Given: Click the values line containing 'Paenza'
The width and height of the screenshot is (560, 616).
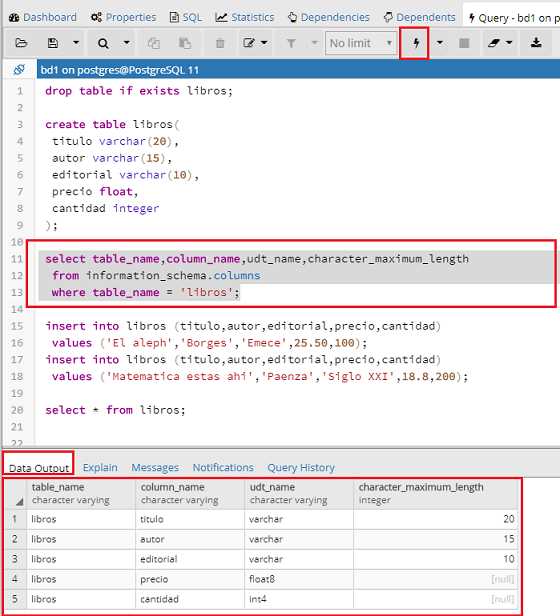Looking at the screenshot, I should point(260,376).
